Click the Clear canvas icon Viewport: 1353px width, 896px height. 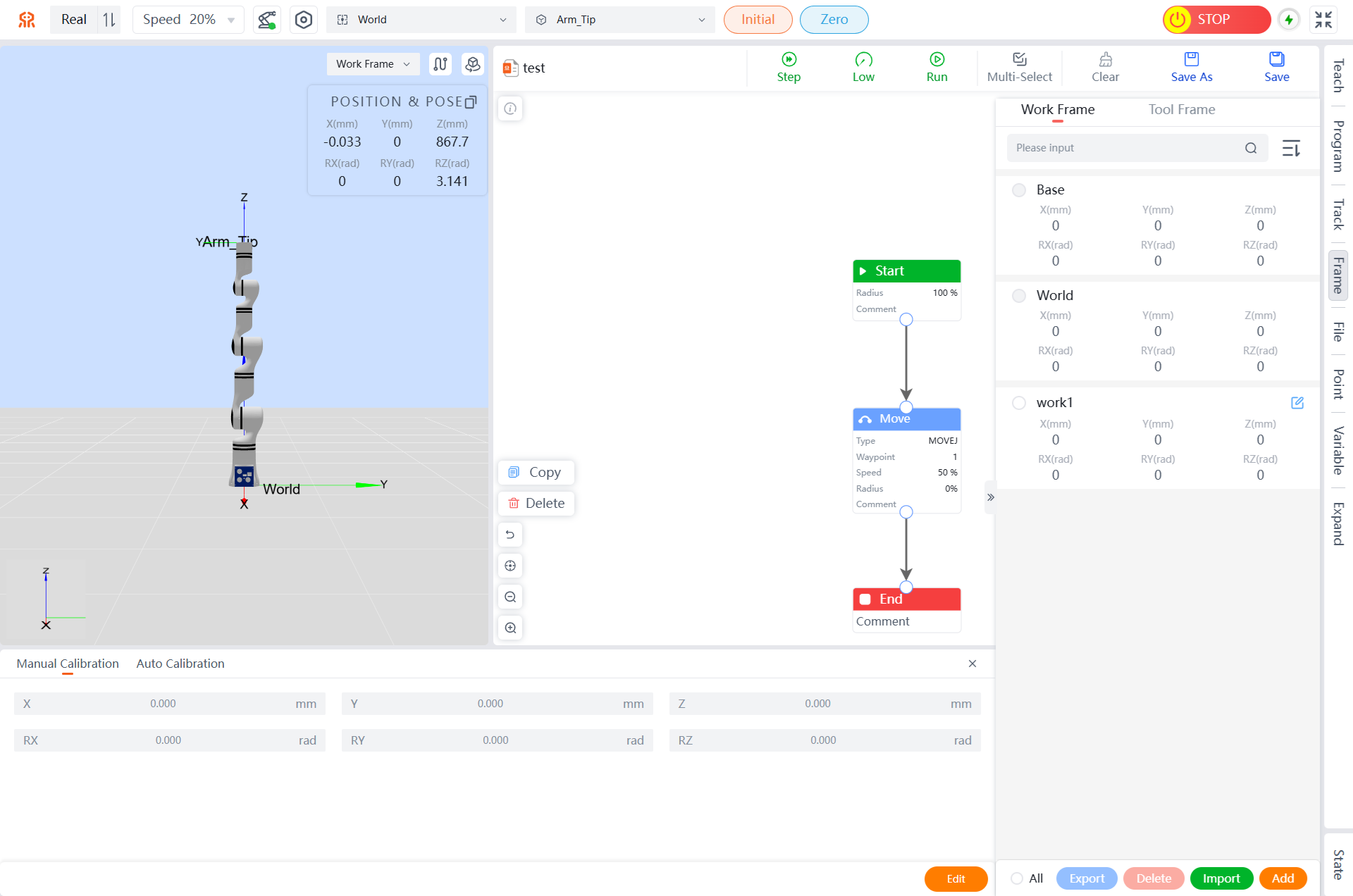coord(1105,59)
